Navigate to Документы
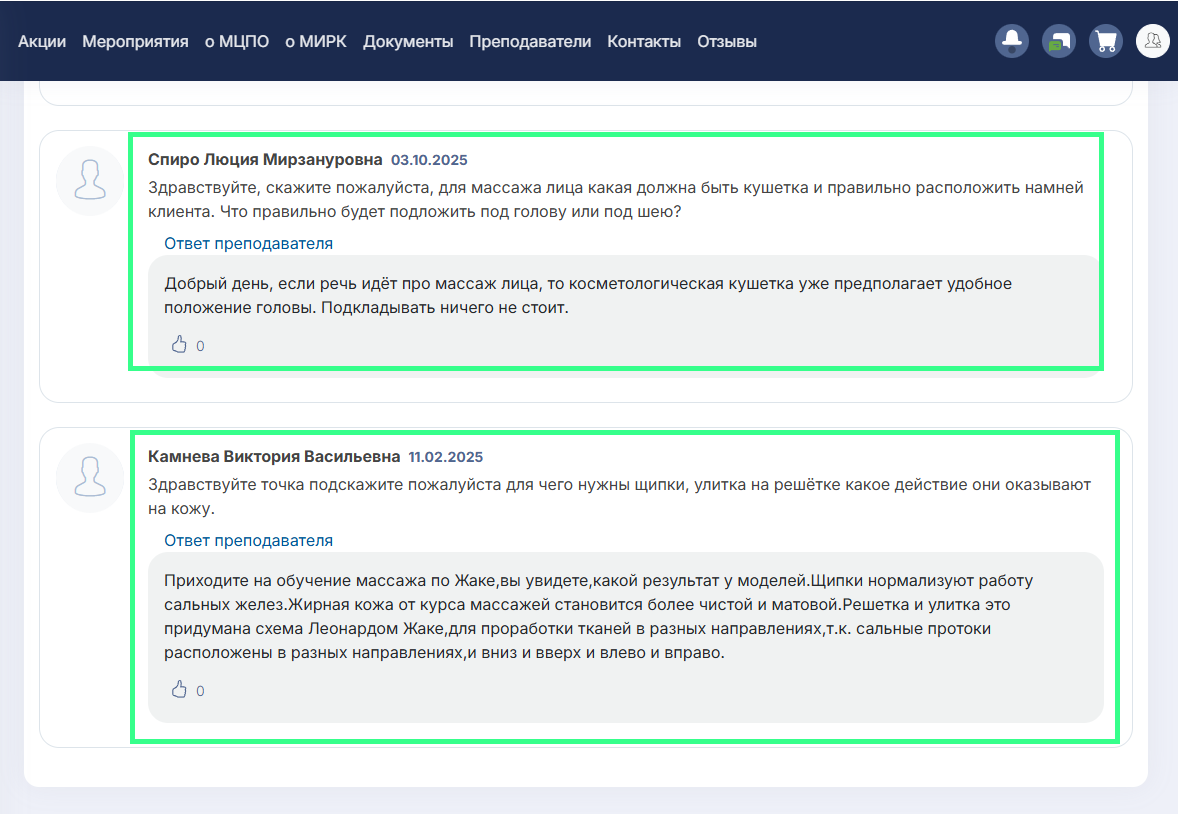 408,41
